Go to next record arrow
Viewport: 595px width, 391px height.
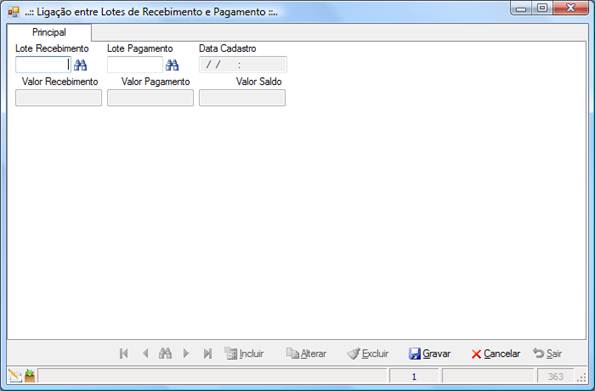coord(186,353)
